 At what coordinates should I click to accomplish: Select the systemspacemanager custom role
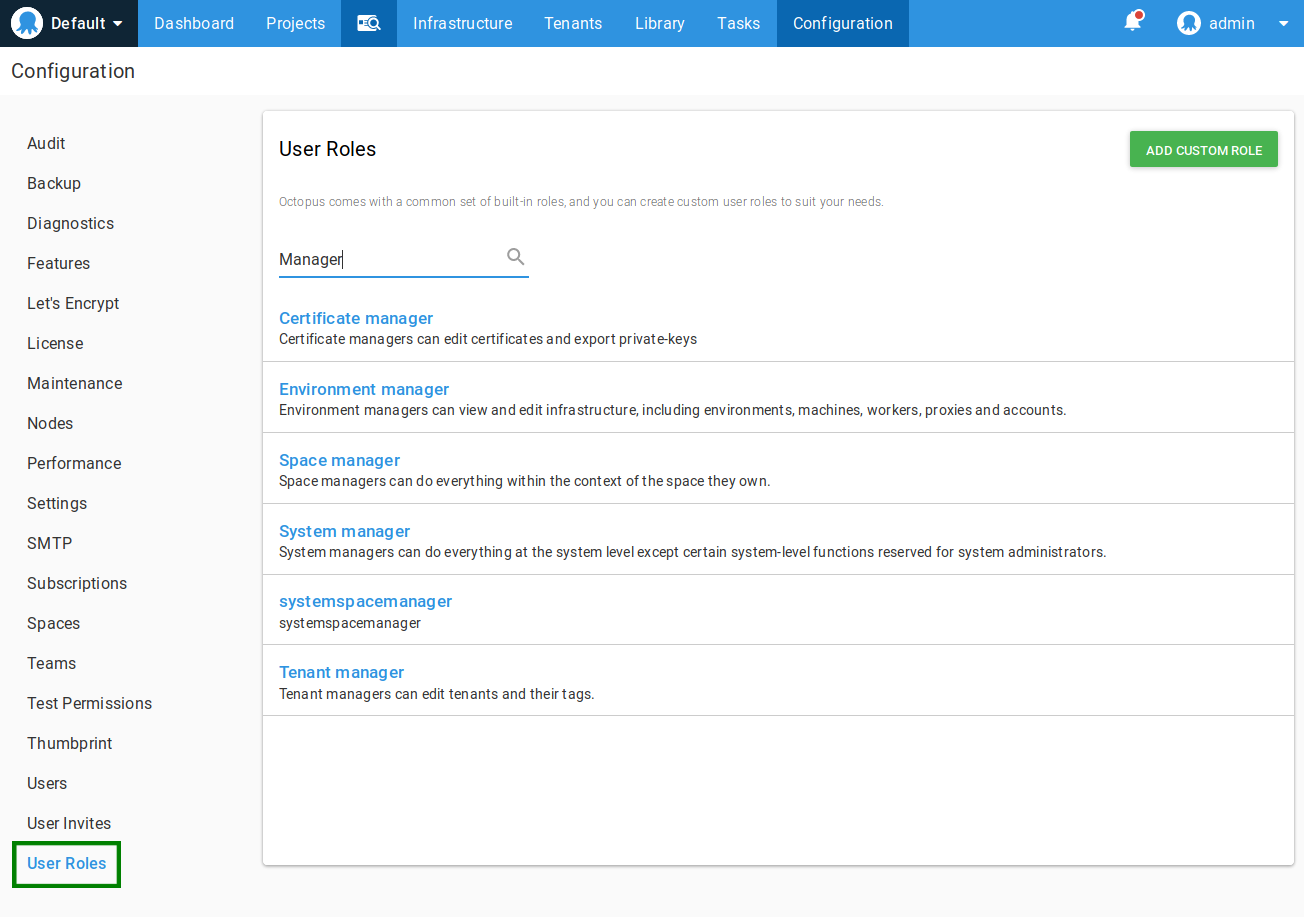click(x=365, y=601)
